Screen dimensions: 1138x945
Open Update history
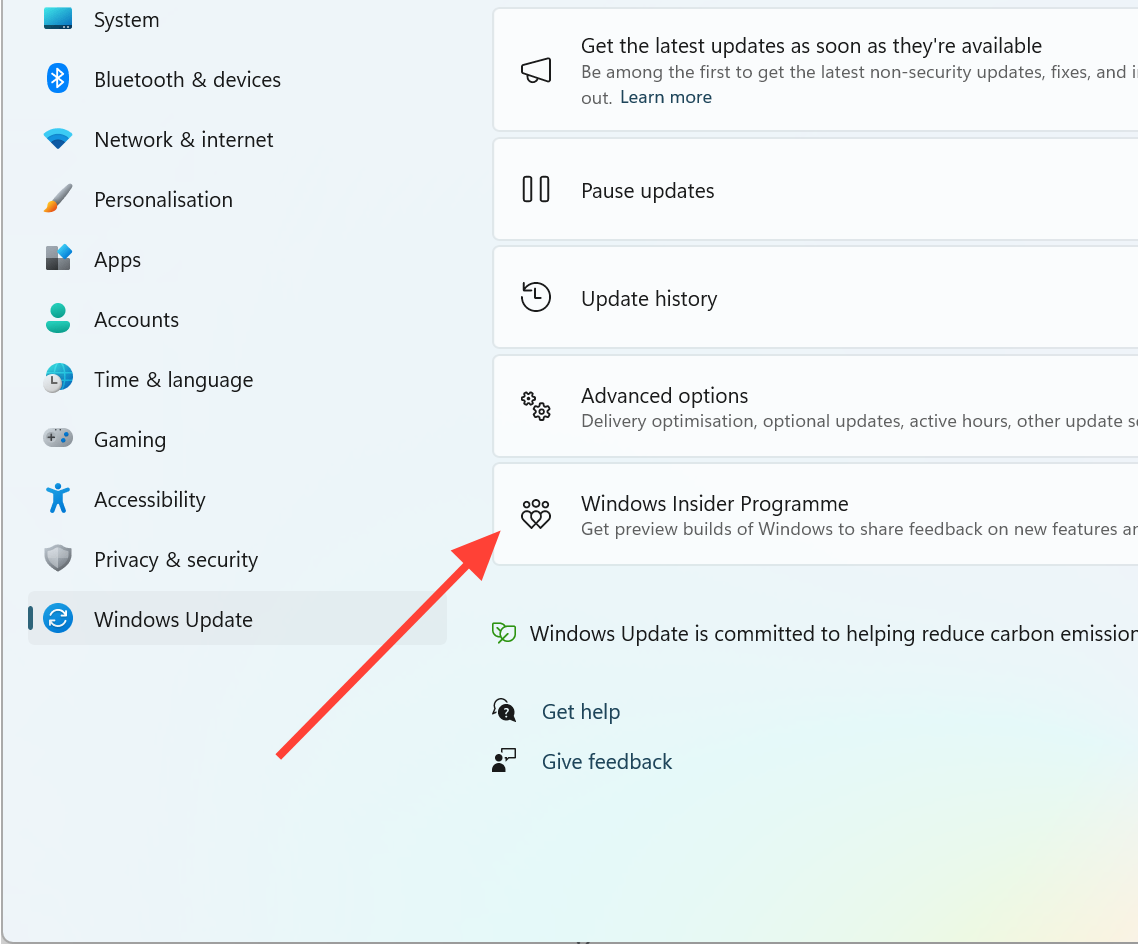click(816, 298)
